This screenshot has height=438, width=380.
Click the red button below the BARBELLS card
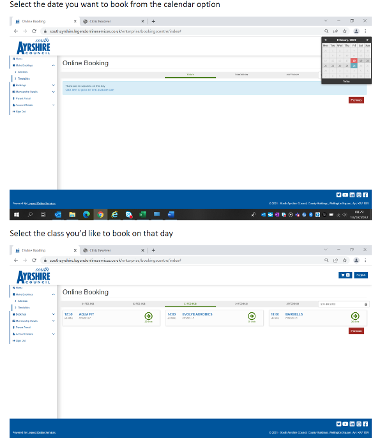point(356,331)
